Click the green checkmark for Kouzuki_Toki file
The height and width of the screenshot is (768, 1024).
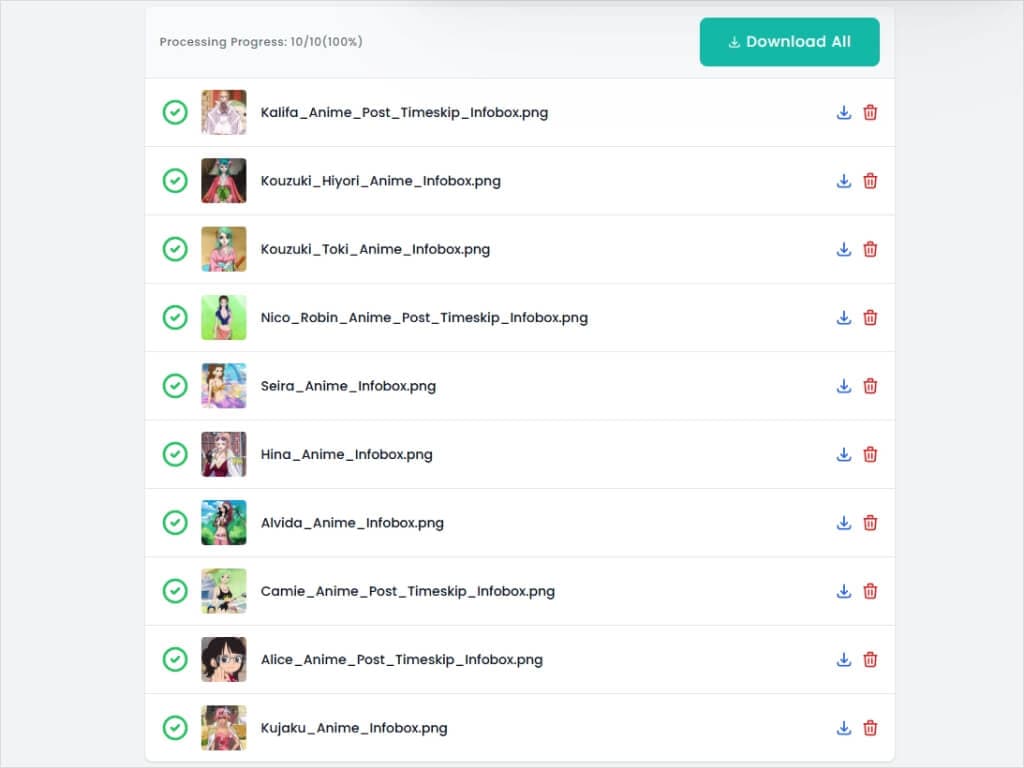175,249
